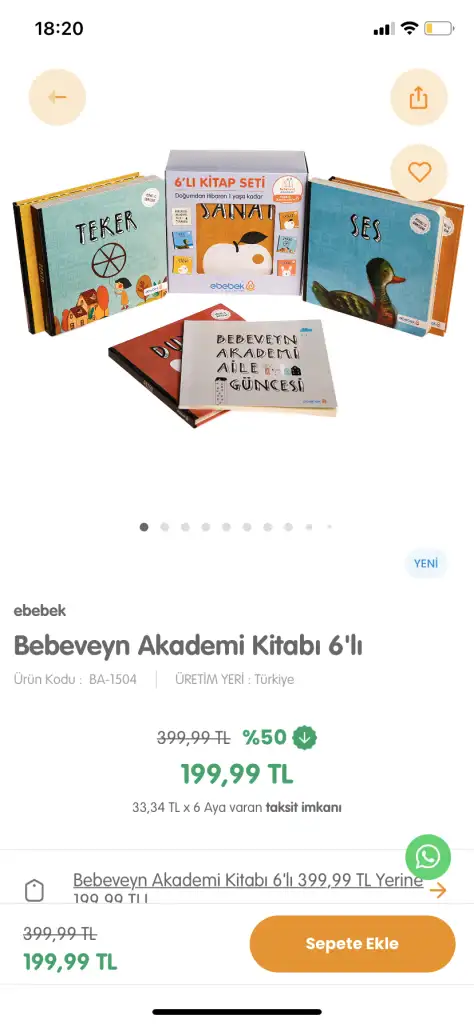Viewport: 474px width, 1024px height.
Task: Tap taksit imkanı installment text
Action: click(x=303, y=807)
